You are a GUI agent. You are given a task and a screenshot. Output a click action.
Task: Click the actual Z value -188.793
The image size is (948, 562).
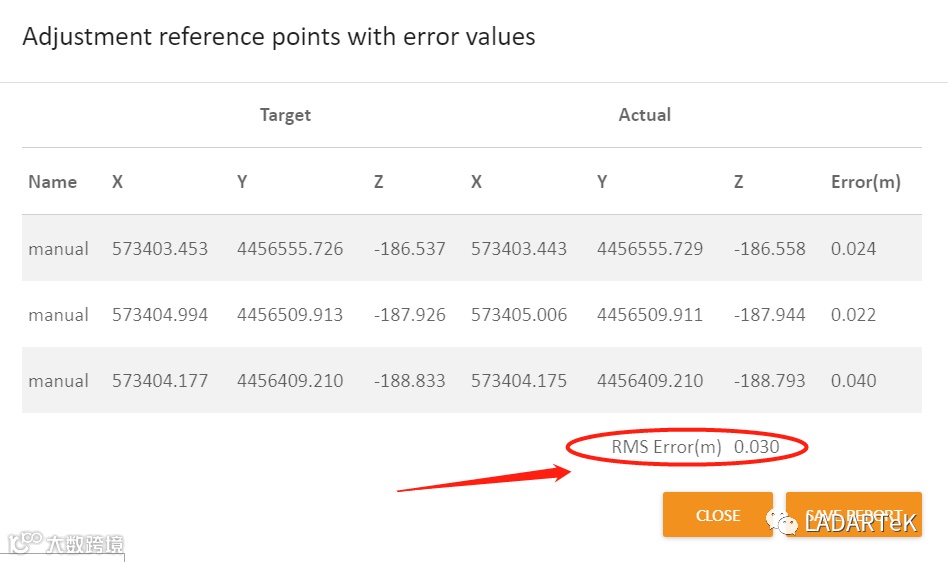(x=769, y=381)
